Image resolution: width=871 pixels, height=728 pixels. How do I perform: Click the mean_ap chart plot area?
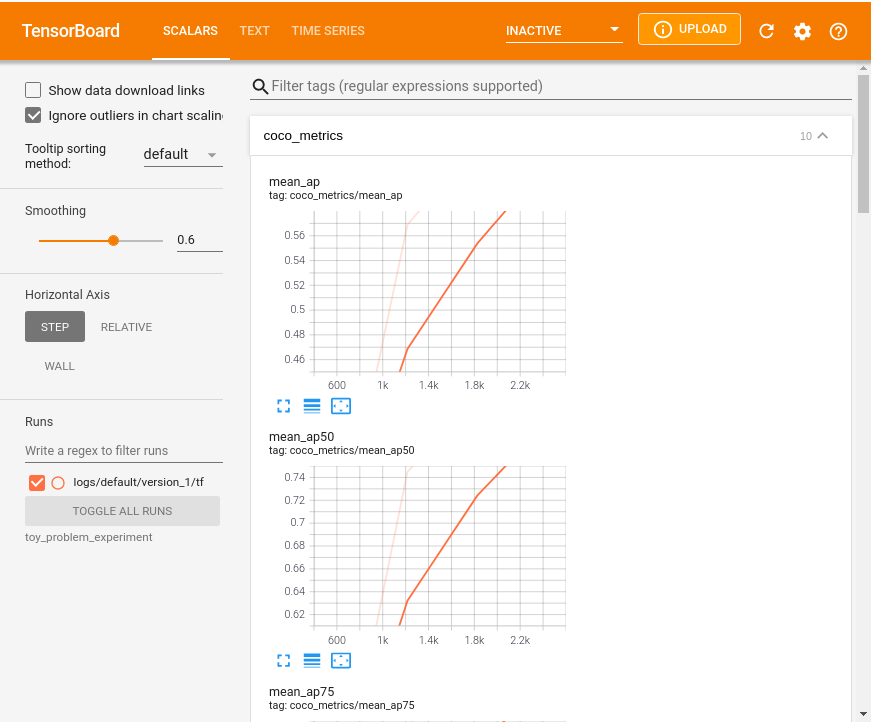pyautogui.click(x=439, y=292)
